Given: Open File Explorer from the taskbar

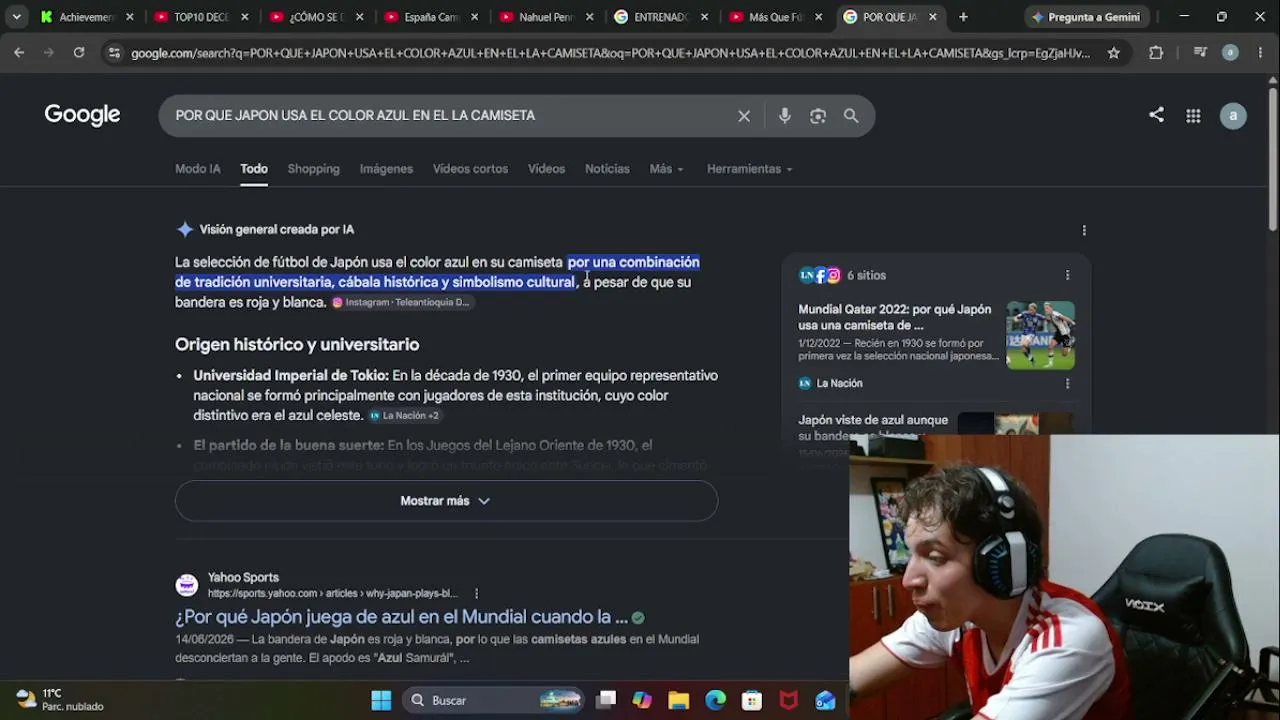Looking at the screenshot, I should pos(679,700).
